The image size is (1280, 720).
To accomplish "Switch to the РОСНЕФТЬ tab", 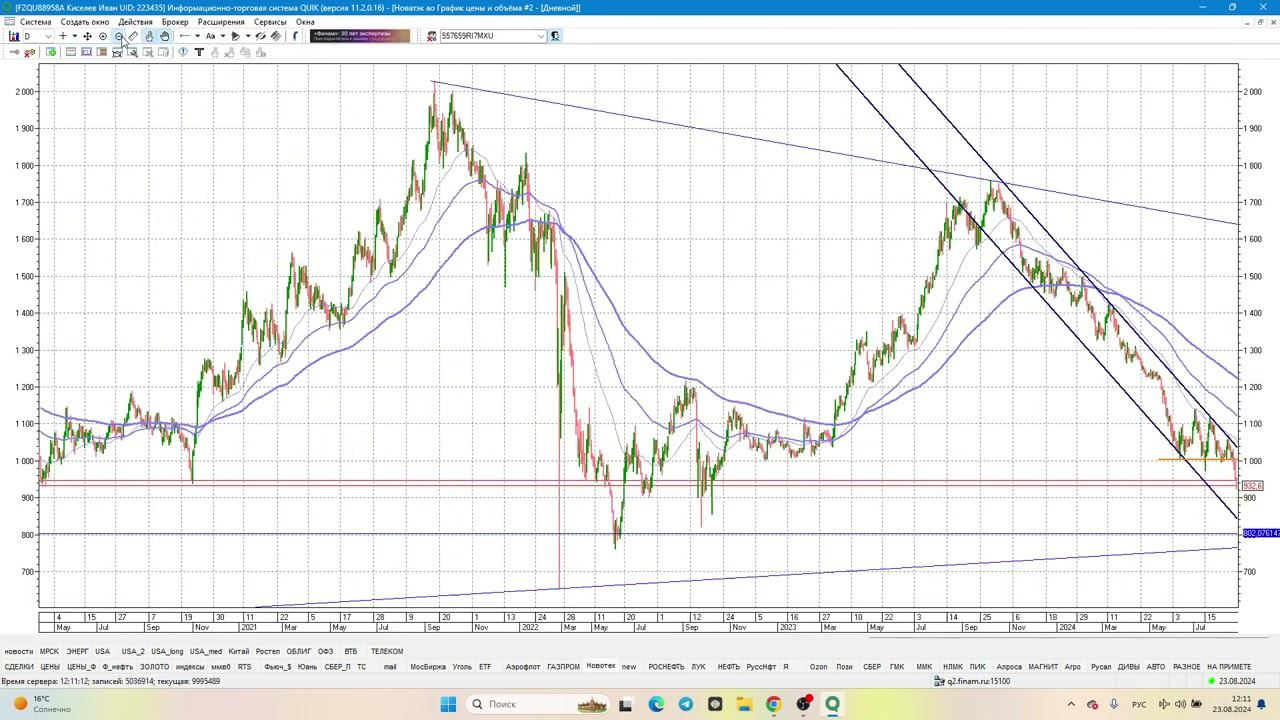I will click(666, 667).
